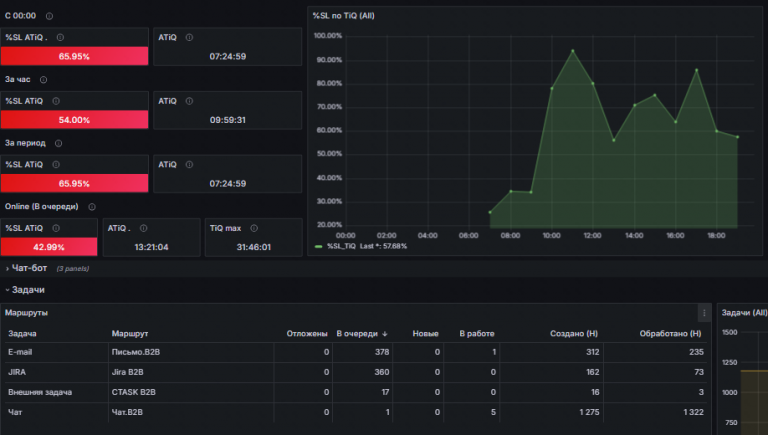
Task: Click the Online (В очереди) heading text
Action: coord(42,207)
